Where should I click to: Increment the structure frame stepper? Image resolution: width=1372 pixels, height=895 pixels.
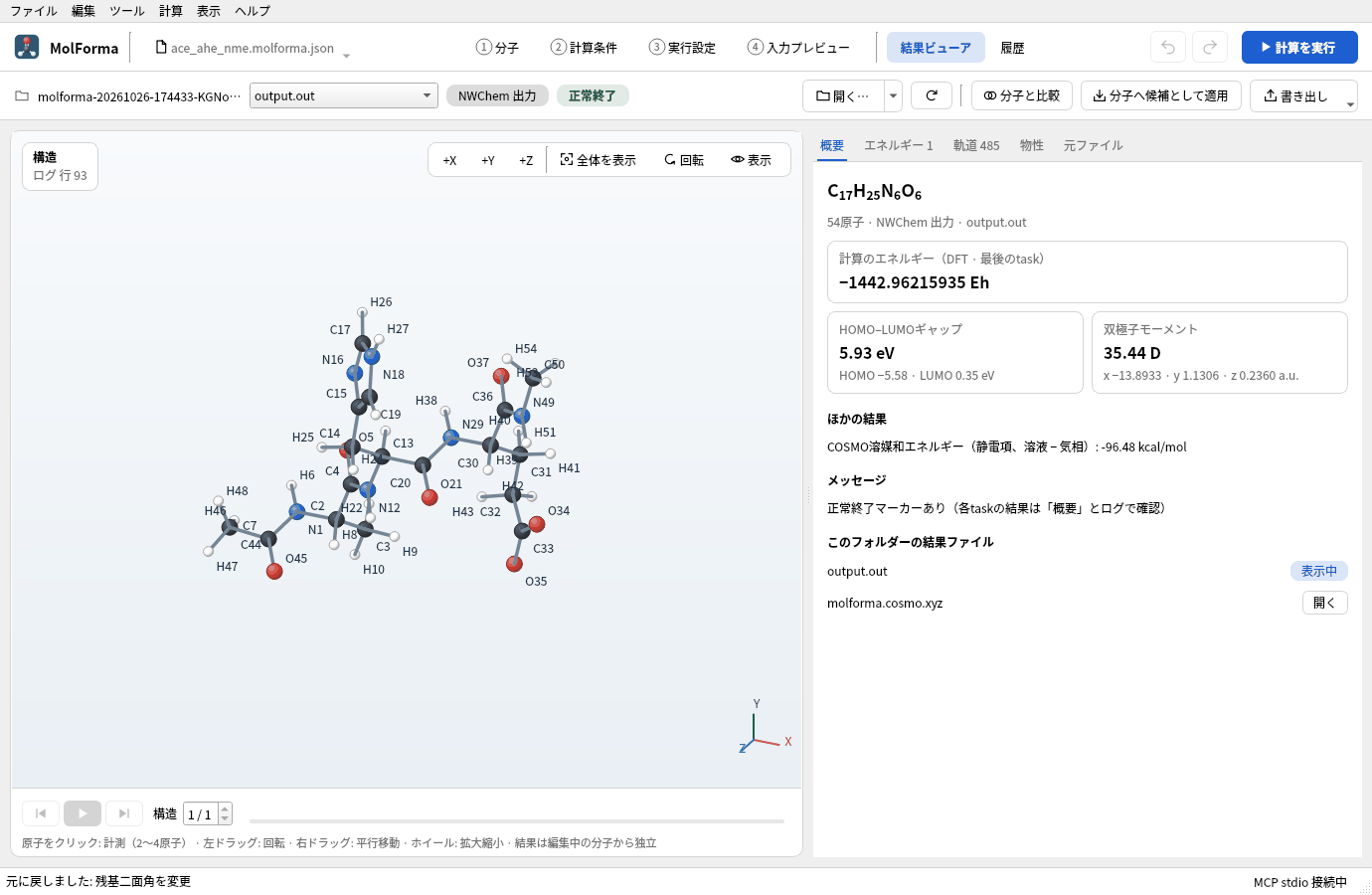pos(225,808)
